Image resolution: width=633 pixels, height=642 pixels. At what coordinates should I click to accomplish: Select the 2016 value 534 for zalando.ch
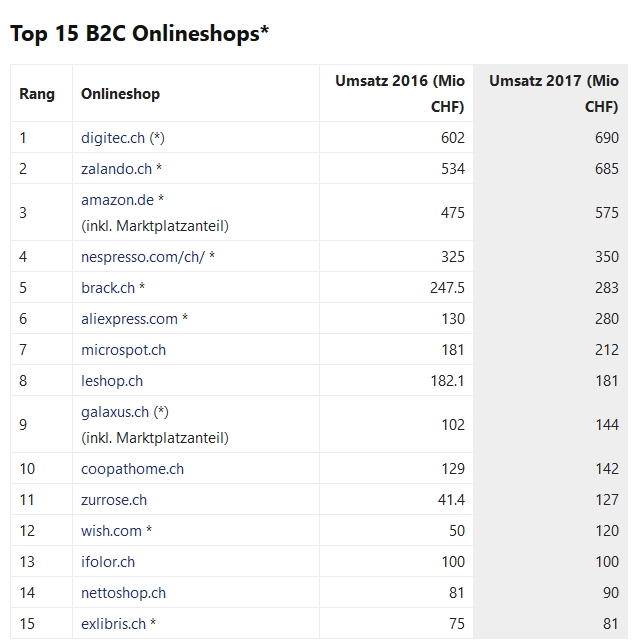coord(453,169)
